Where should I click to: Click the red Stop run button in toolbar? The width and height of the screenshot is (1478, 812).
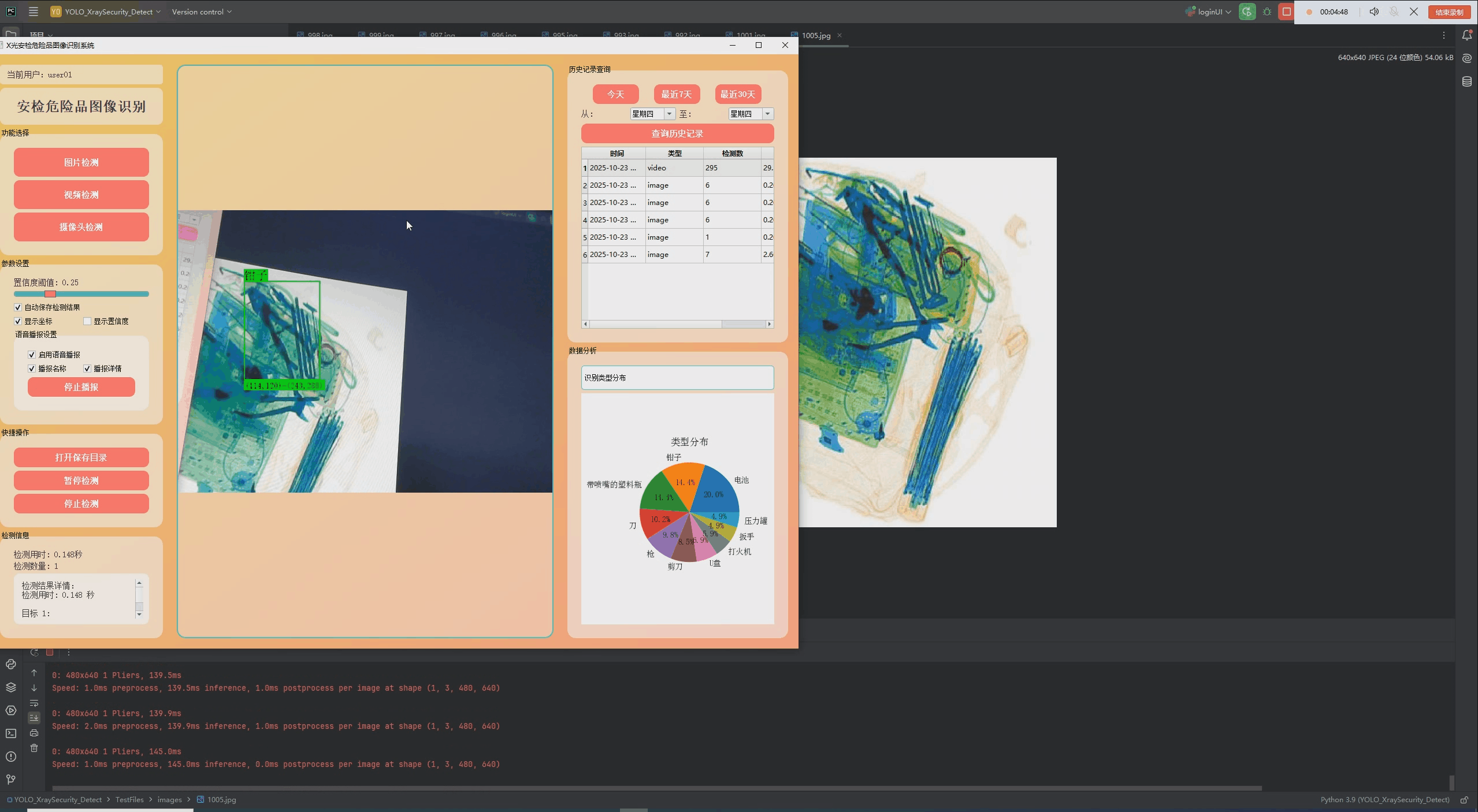pyautogui.click(x=1286, y=12)
